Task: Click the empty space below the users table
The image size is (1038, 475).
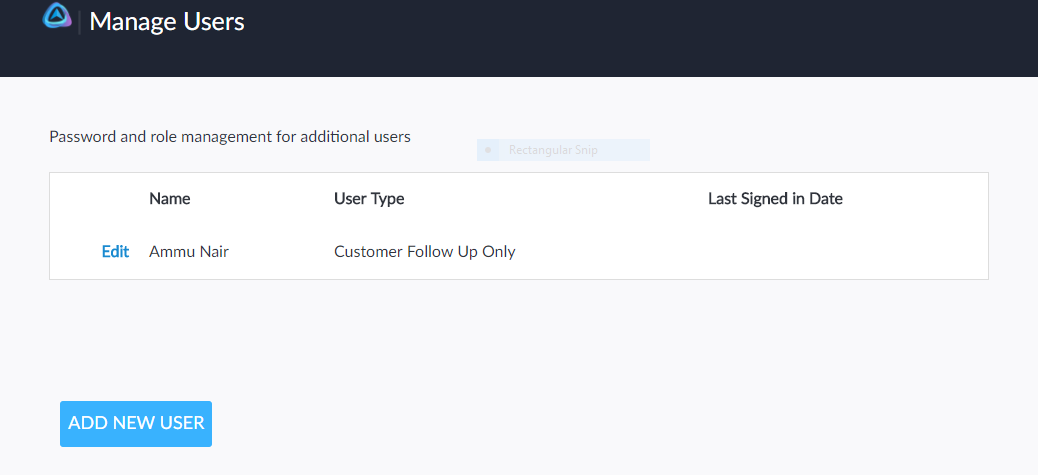Action: 518,330
